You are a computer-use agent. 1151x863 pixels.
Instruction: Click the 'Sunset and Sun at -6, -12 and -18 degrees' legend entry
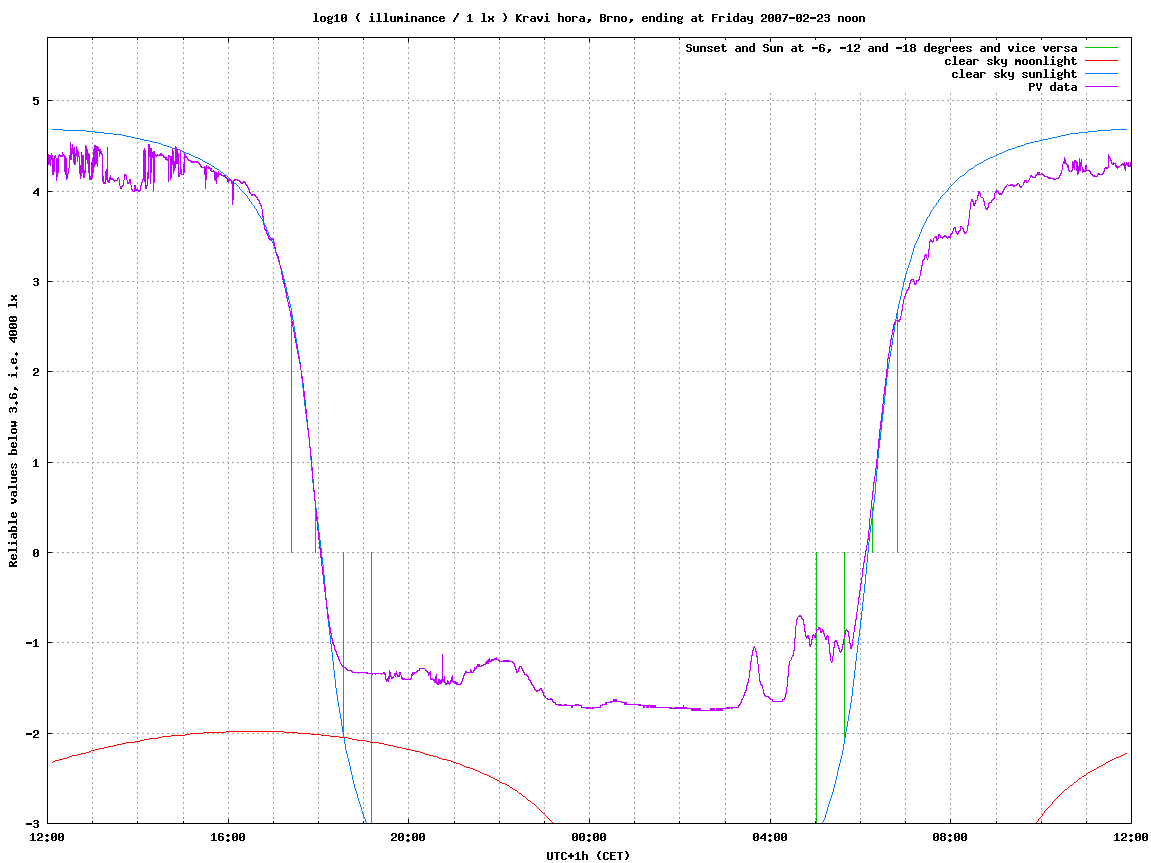coord(881,48)
